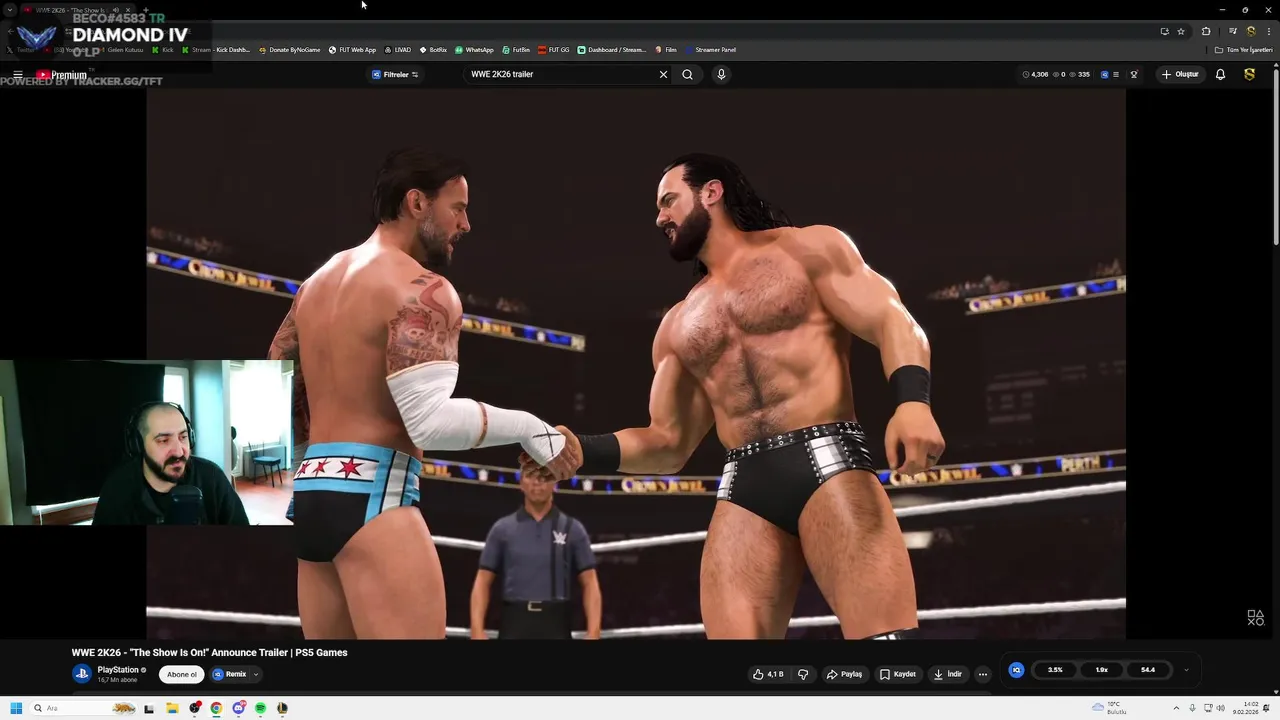Open the PlayStation channel name

point(118,670)
